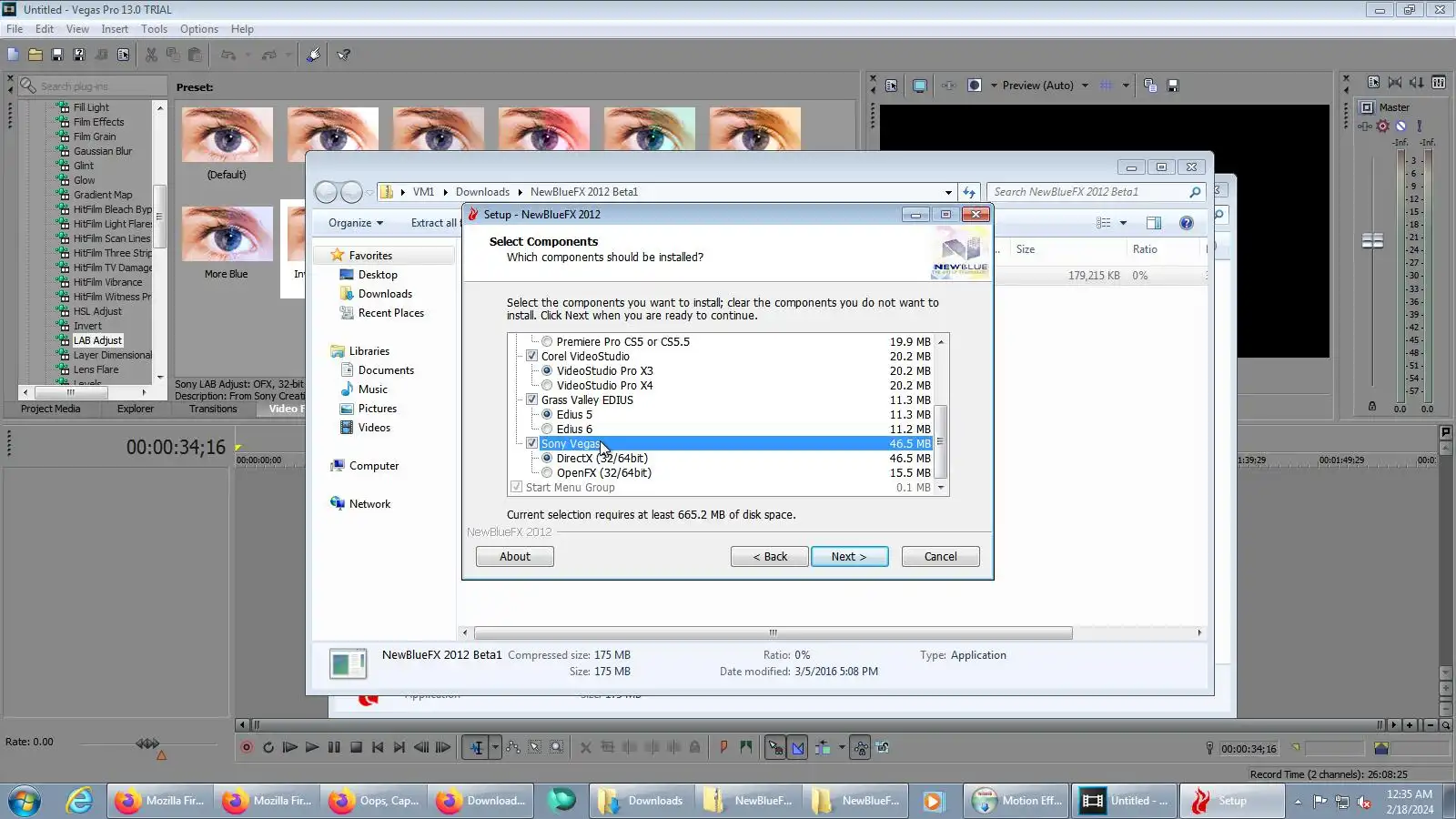Click the Dim Output speaker icon in Master panel
Viewport: 1456px width, 819px height.
1417,82
